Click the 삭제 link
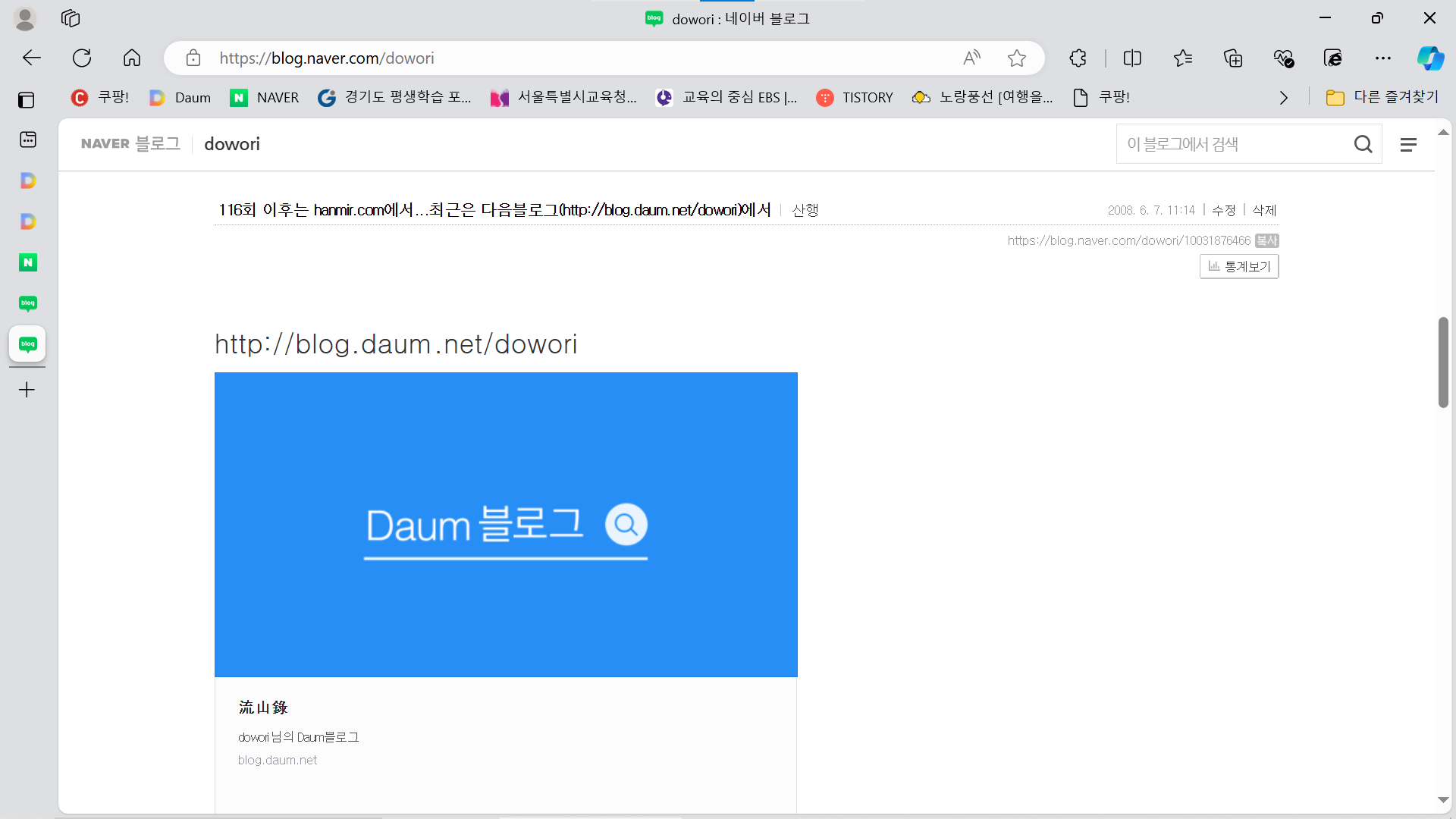The image size is (1456, 819). click(1264, 210)
